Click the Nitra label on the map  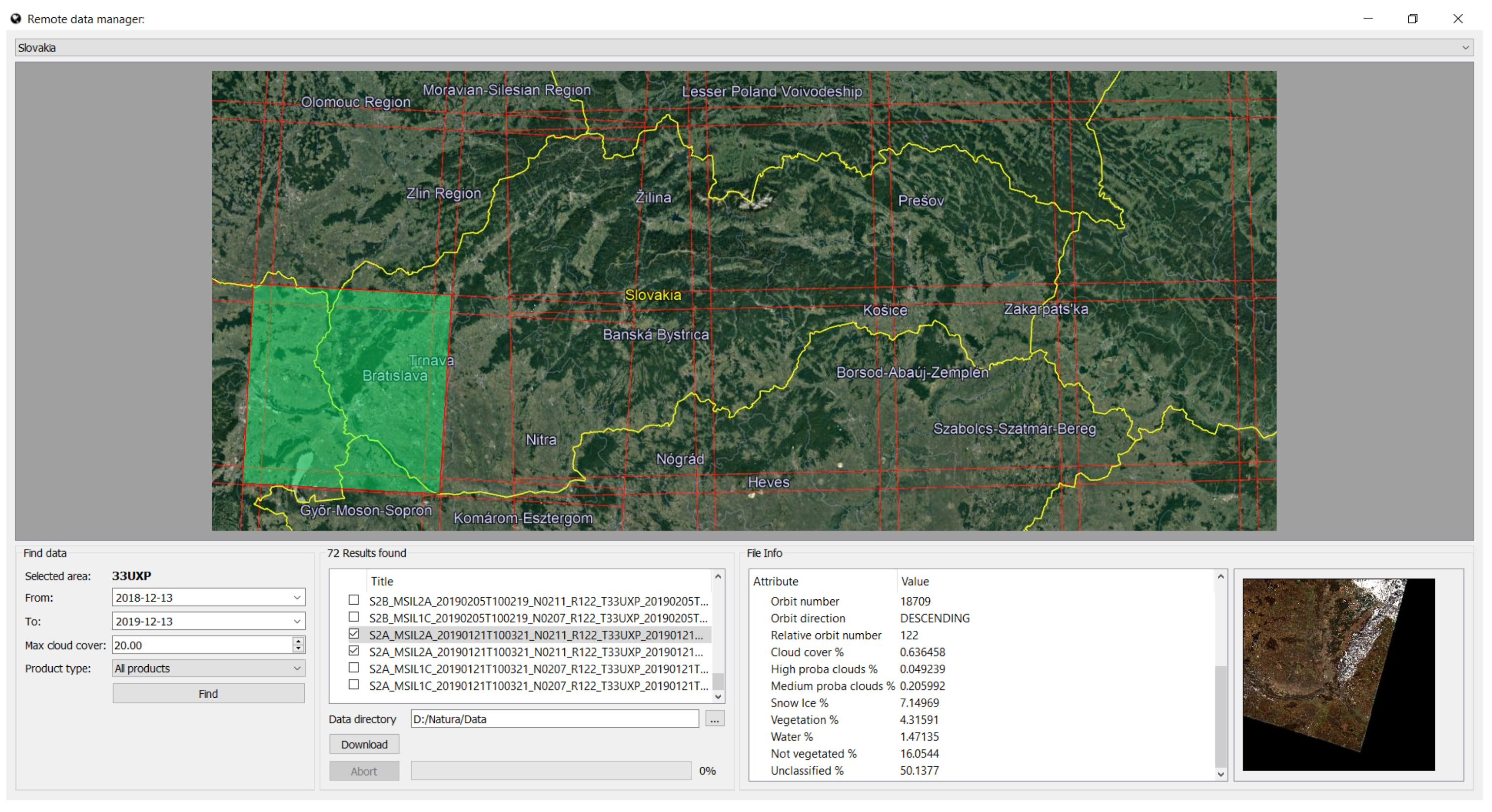[x=541, y=440]
